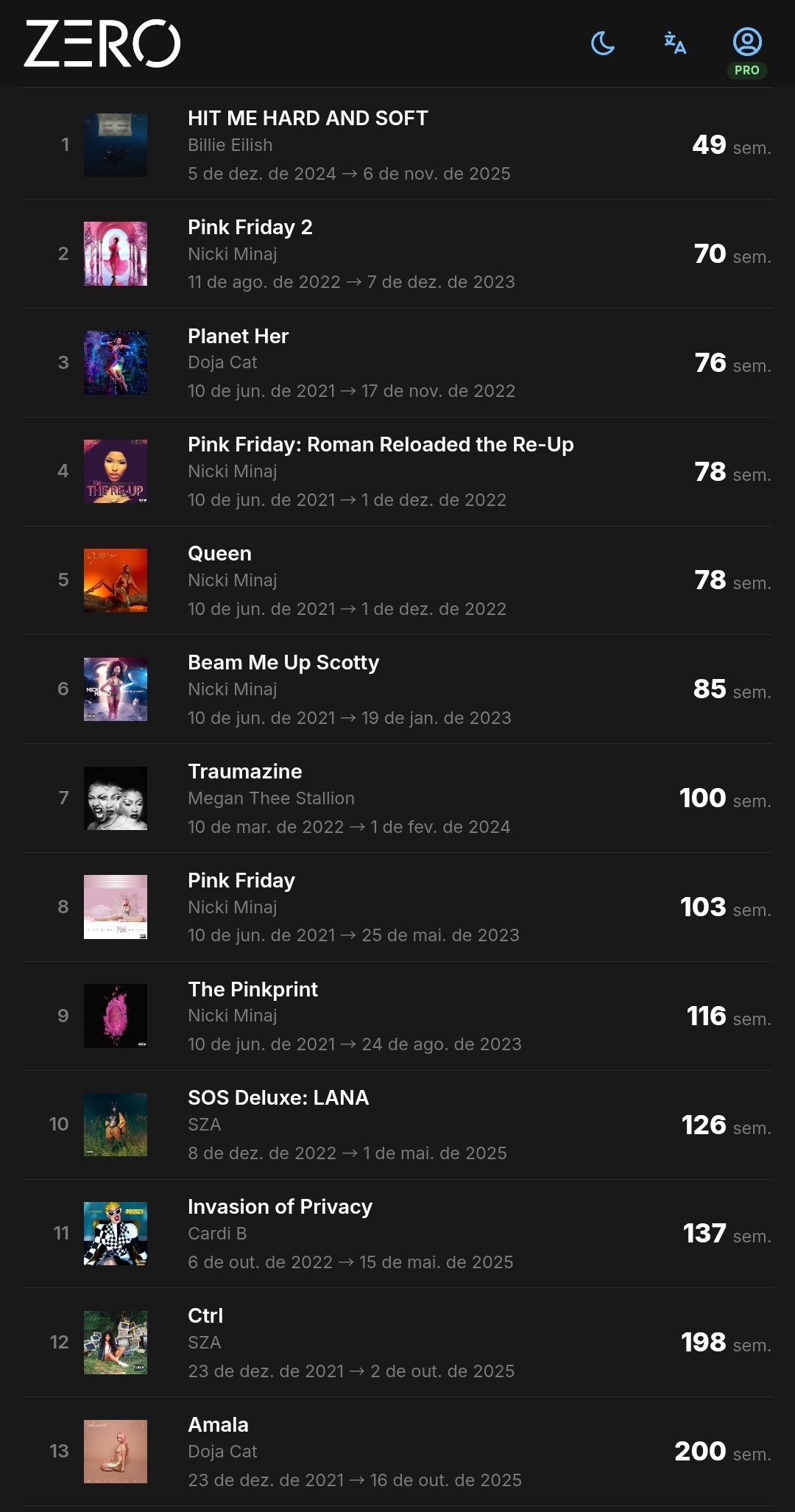Open the Pink Friday 2 album cover
Screen dimensions: 795x1512
pyautogui.click(x=116, y=253)
